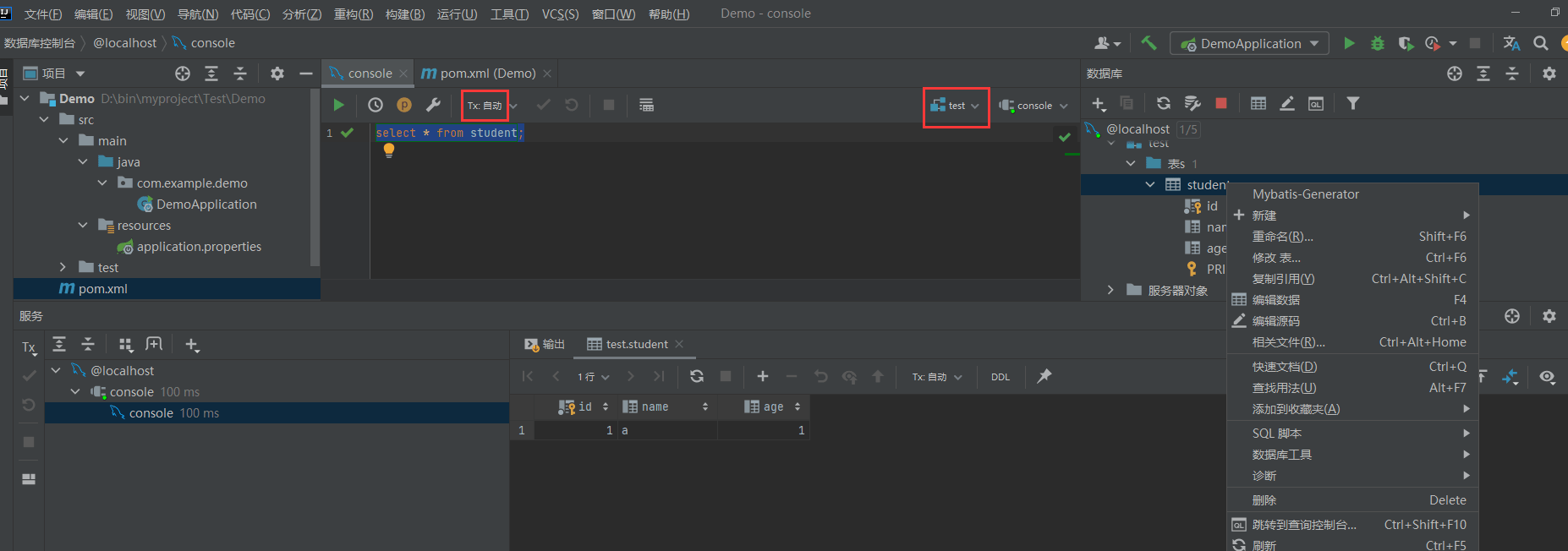Expand the test folder in project tree
Viewport: 1568px width, 551px height.
point(63,267)
